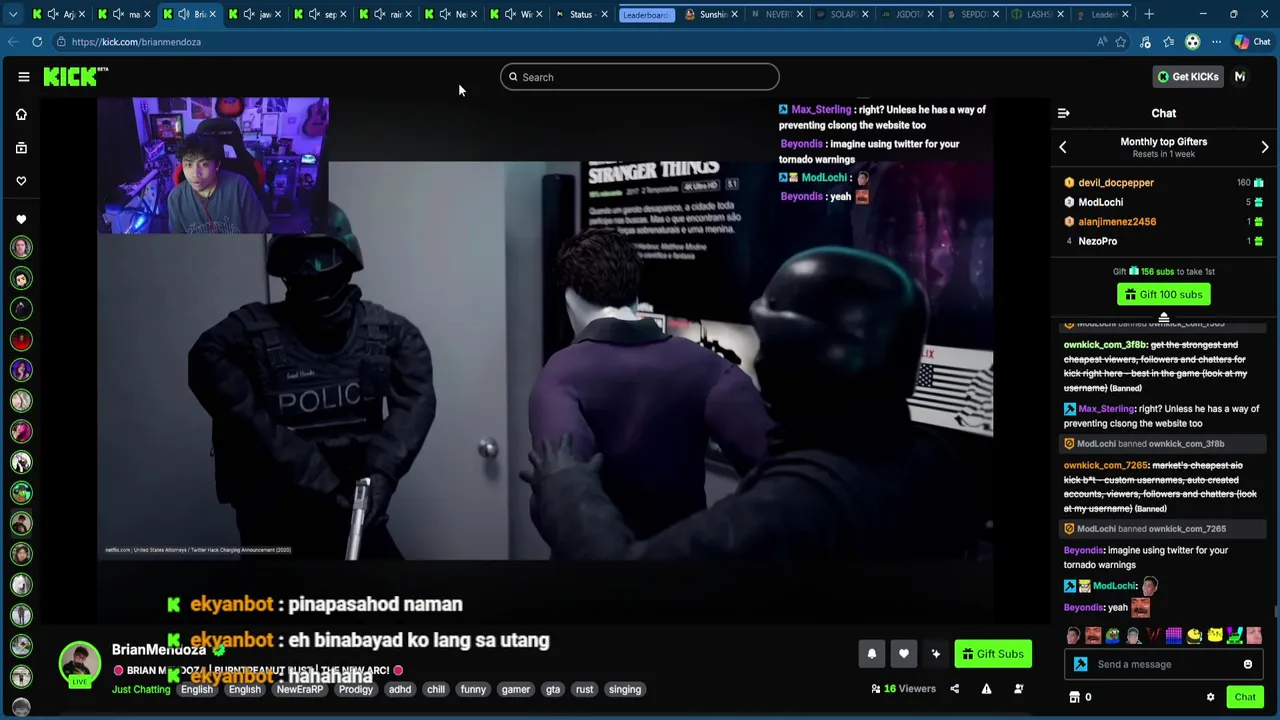Click the Gift 100 subs button
The width and height of the screenshot is (1280, 720).
click(1164, 294)
